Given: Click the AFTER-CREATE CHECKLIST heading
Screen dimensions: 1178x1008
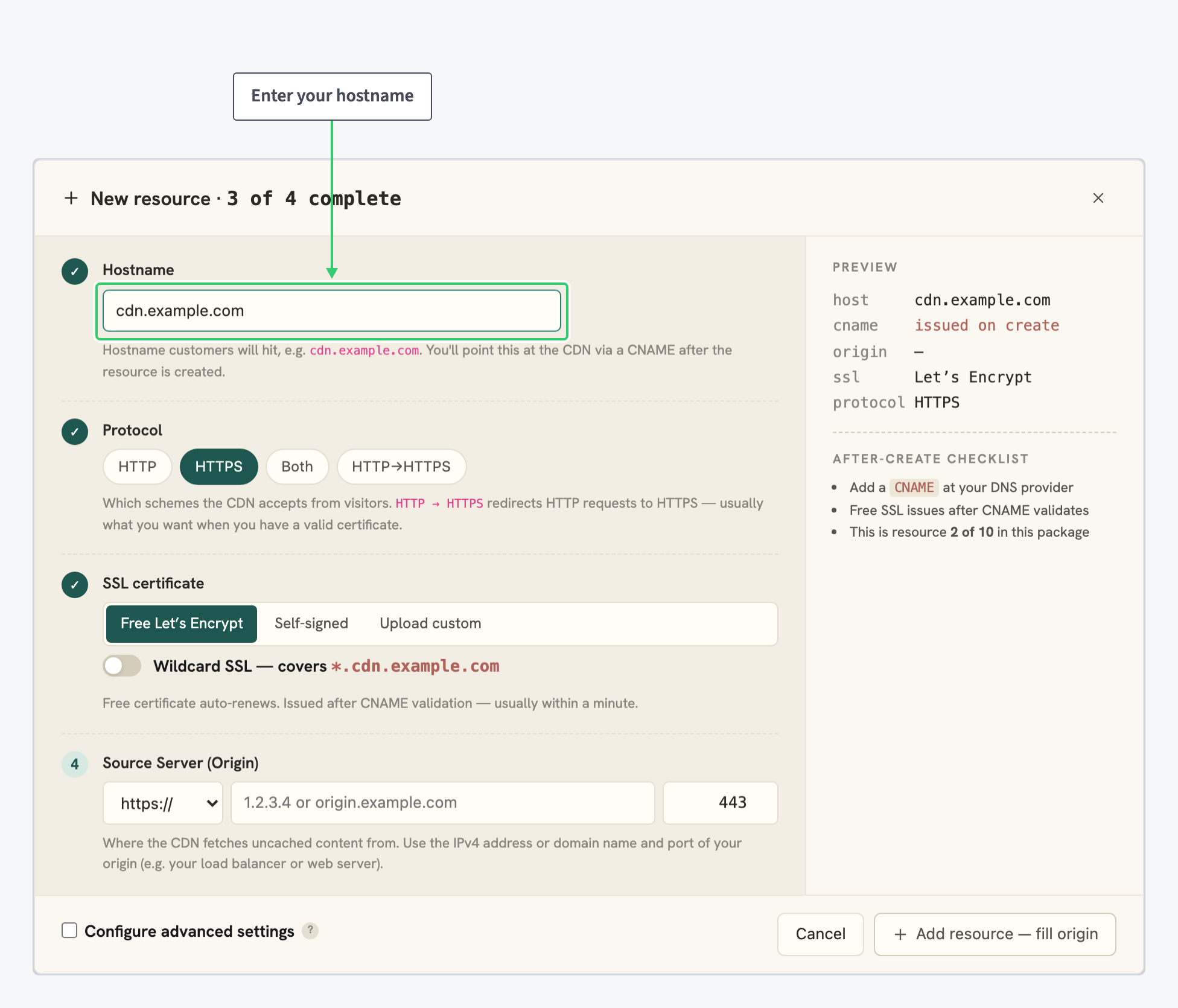Looking at the screenshot, I should (931, 459).
